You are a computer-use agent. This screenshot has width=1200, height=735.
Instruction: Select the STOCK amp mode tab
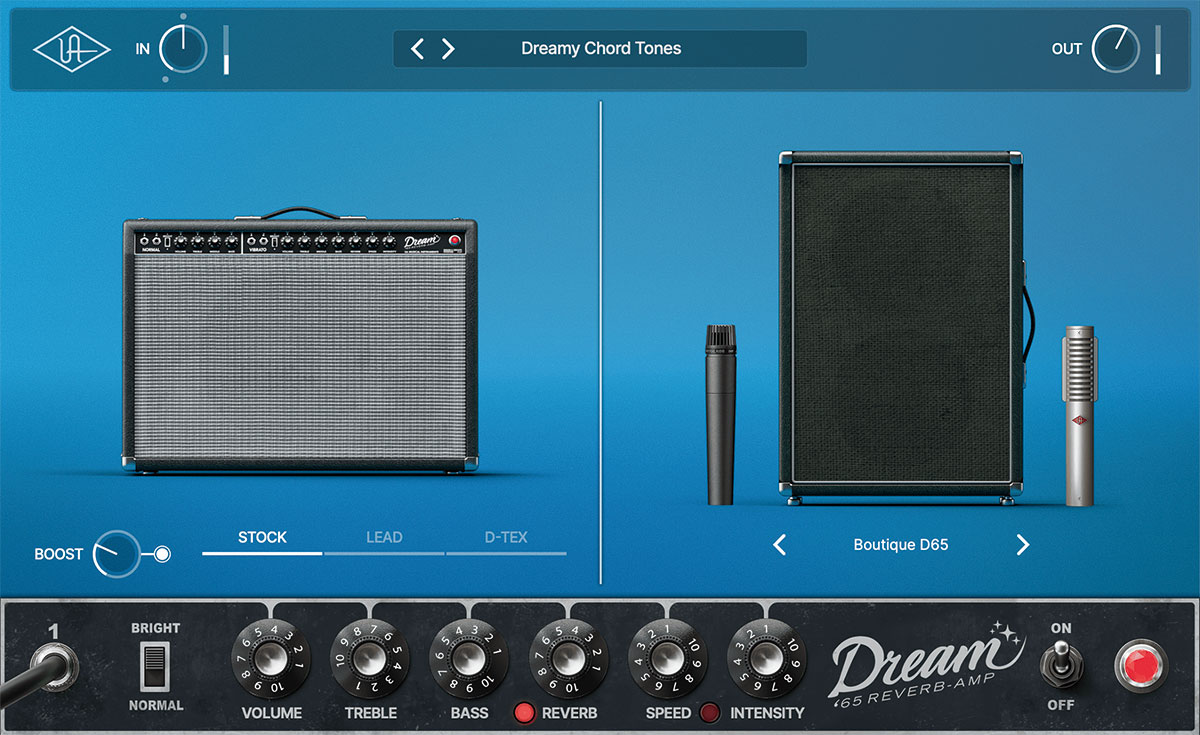[x=262, y=538]
